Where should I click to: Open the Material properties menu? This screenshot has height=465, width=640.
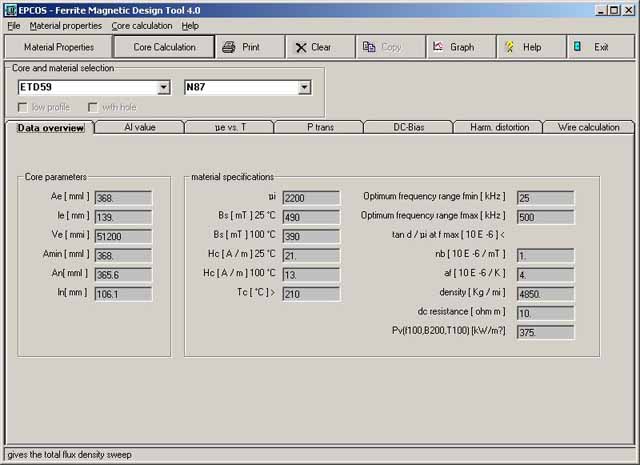coord(66,26)
